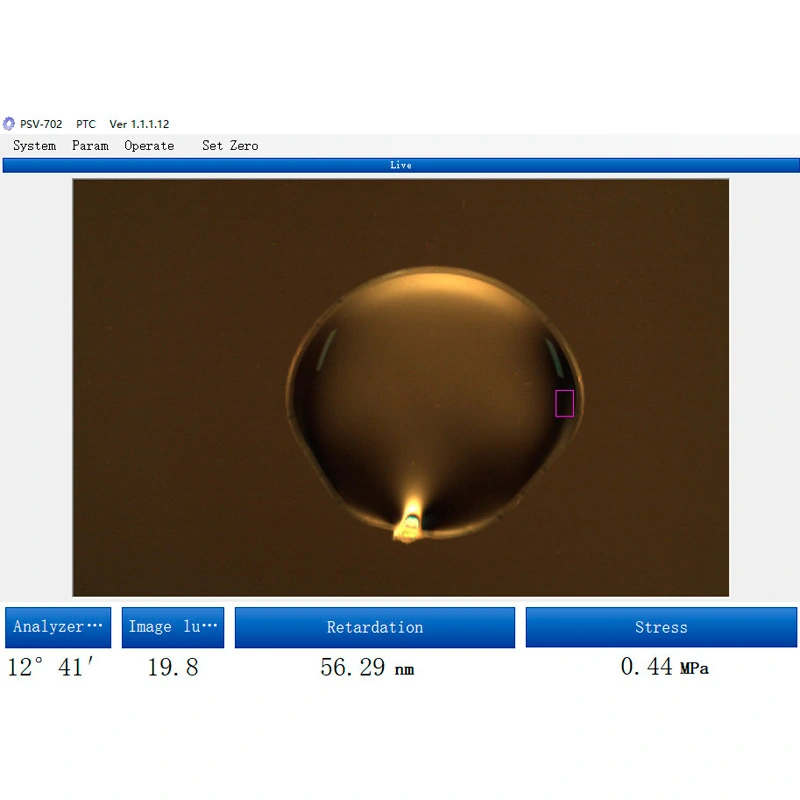Click the image luminance value 19.8
This screenshot has width=800, height=800.
(172, 667)
